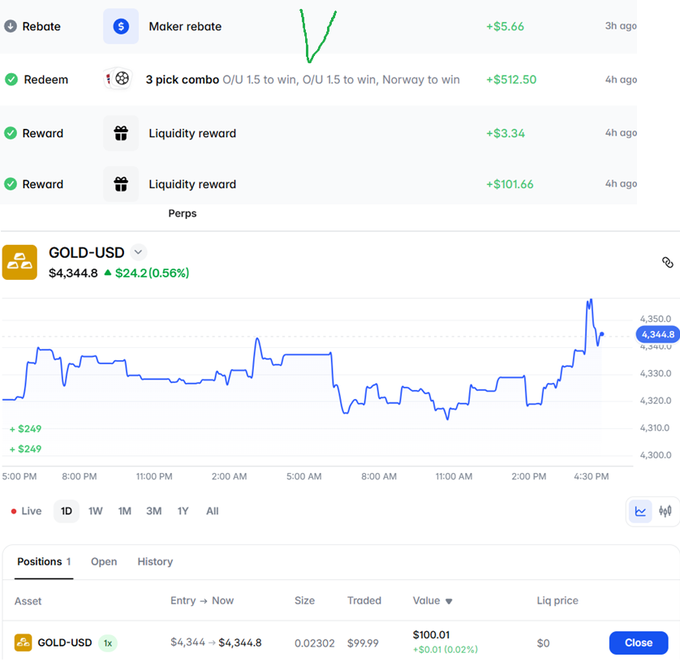The height and width of the screenshot is (666, 680).
Task: Open the 3 pick combo redeem entry
Action: (x=318, y=80)
